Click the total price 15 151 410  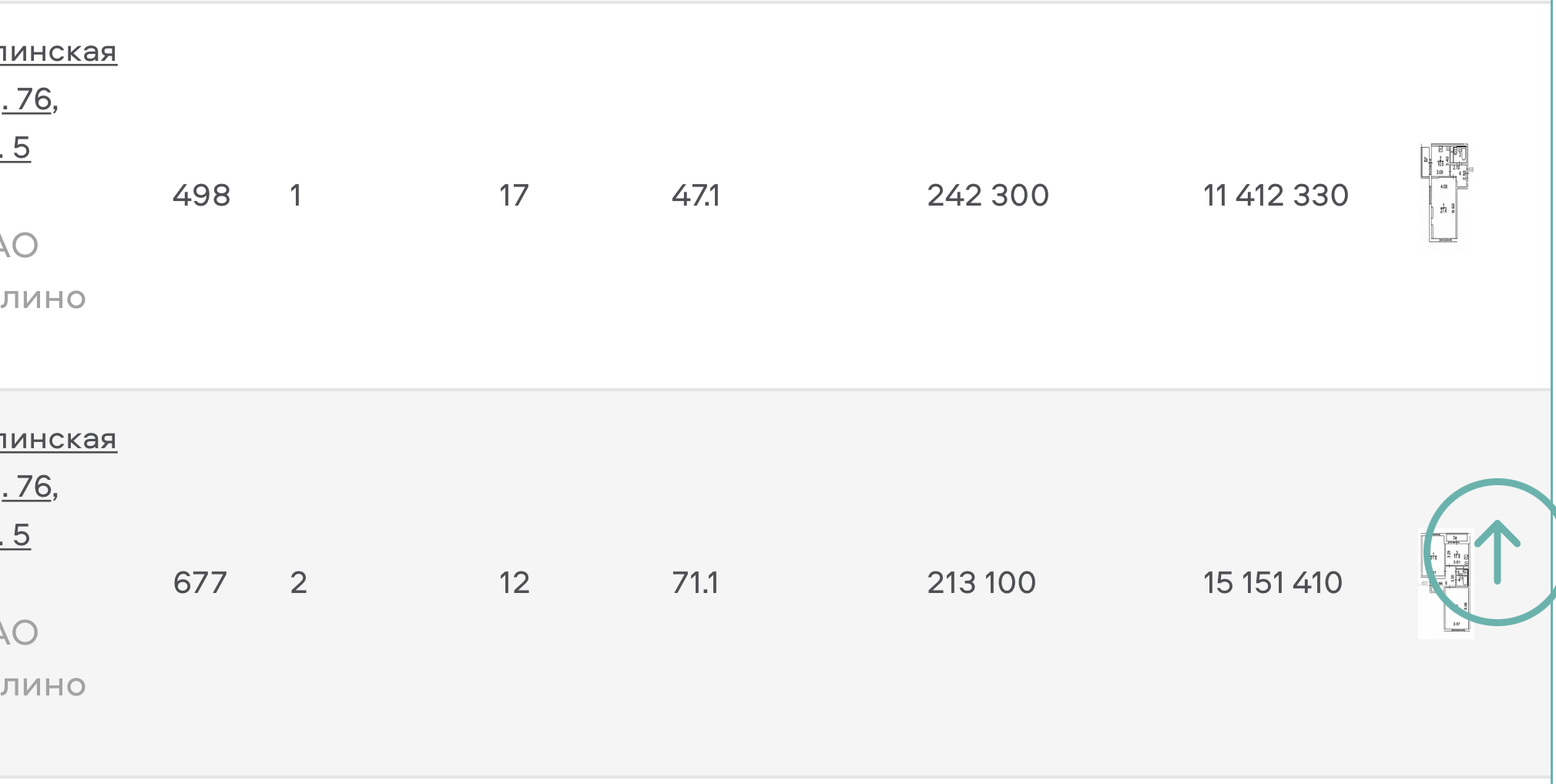pyautogui.click(x=1273, y=583)
